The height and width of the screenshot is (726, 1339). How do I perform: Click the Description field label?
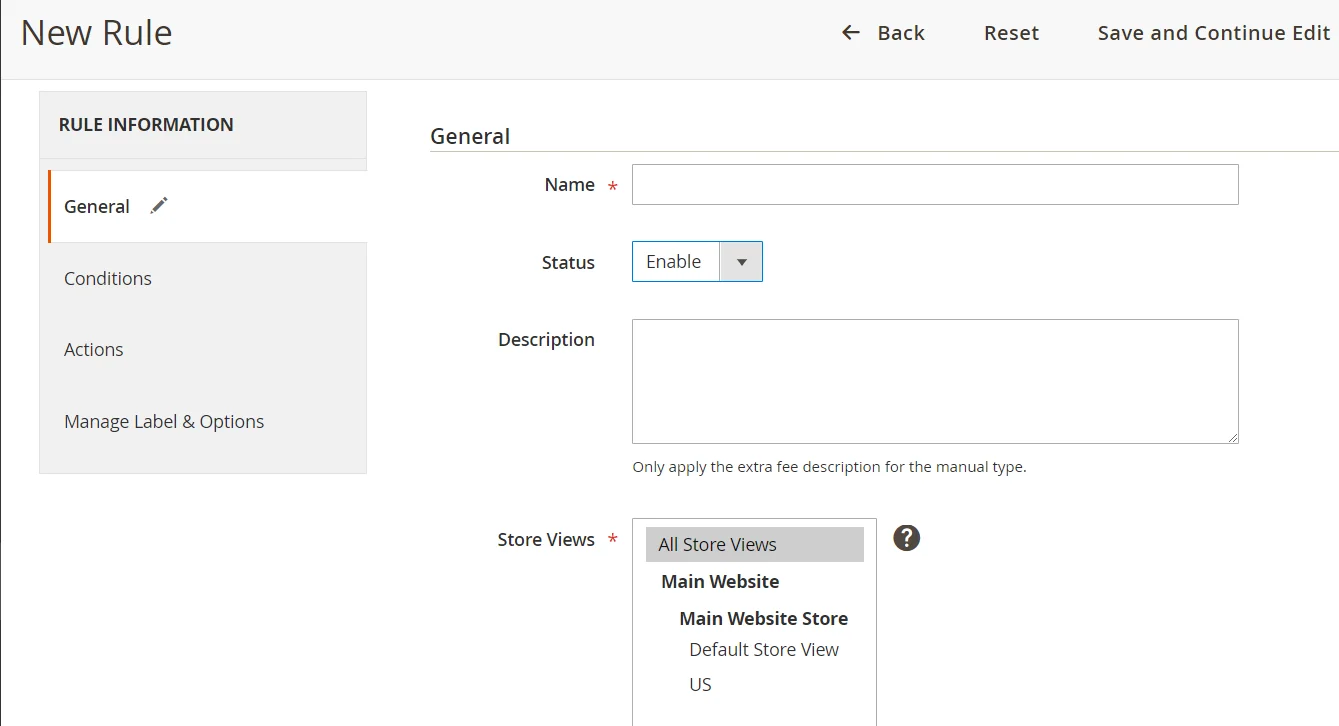tap(546, 340)
